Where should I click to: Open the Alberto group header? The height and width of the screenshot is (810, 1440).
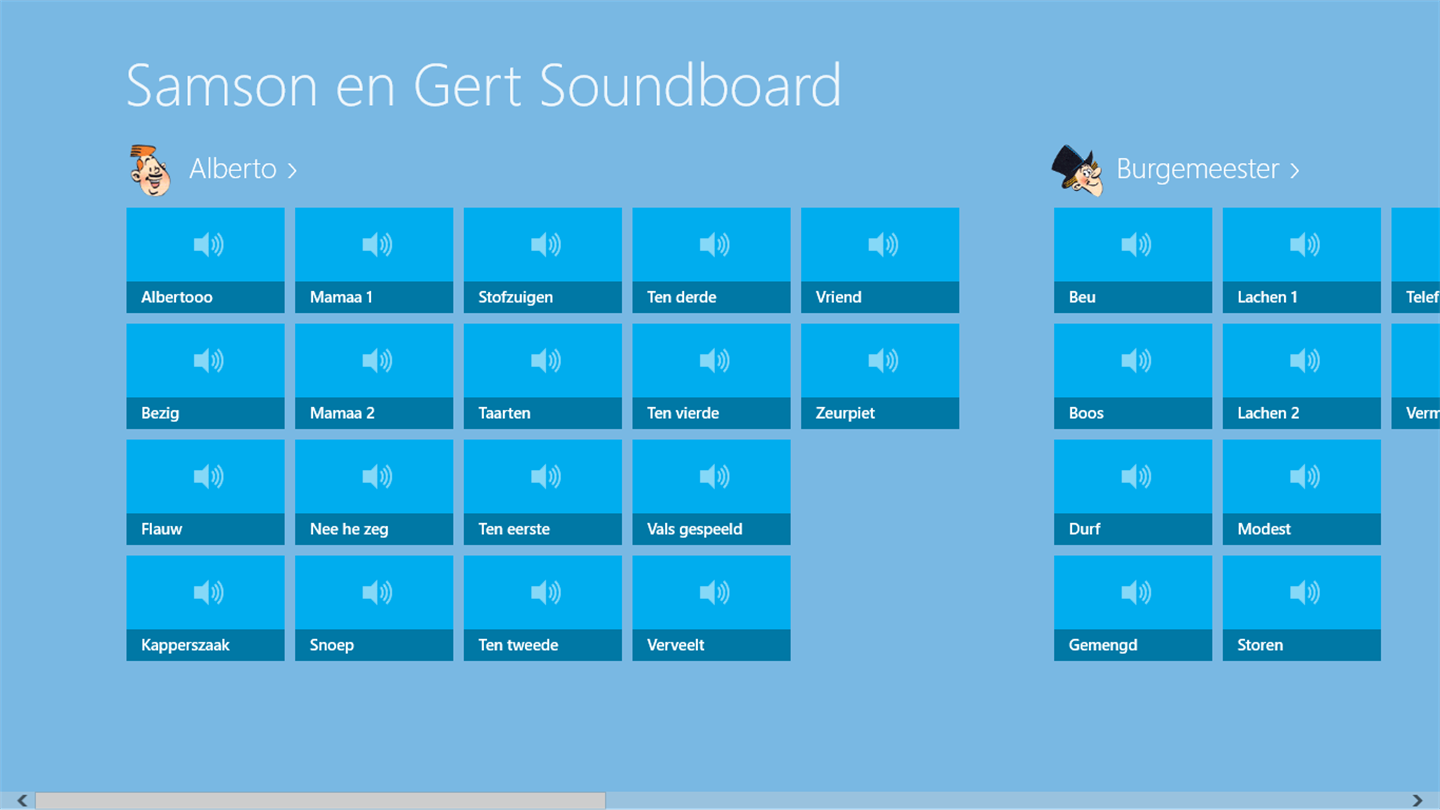click(x=243, y=169)
